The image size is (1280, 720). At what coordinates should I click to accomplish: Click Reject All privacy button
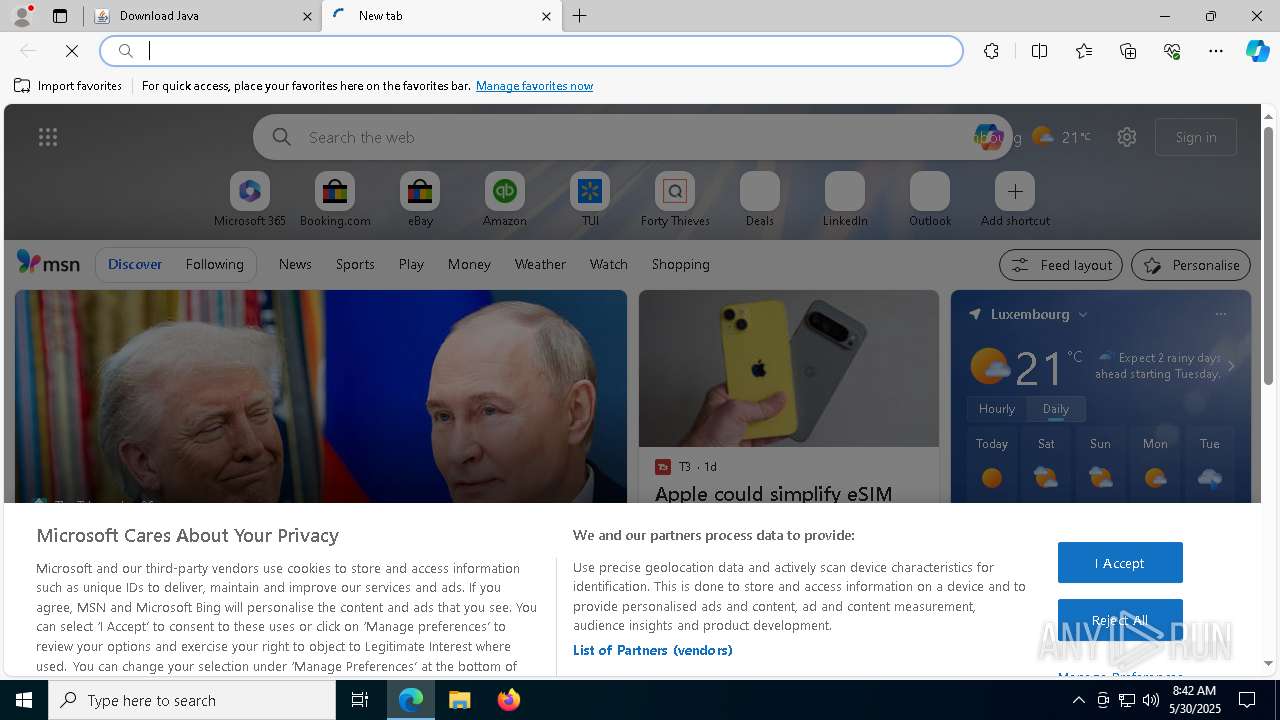pos(1120,620)
